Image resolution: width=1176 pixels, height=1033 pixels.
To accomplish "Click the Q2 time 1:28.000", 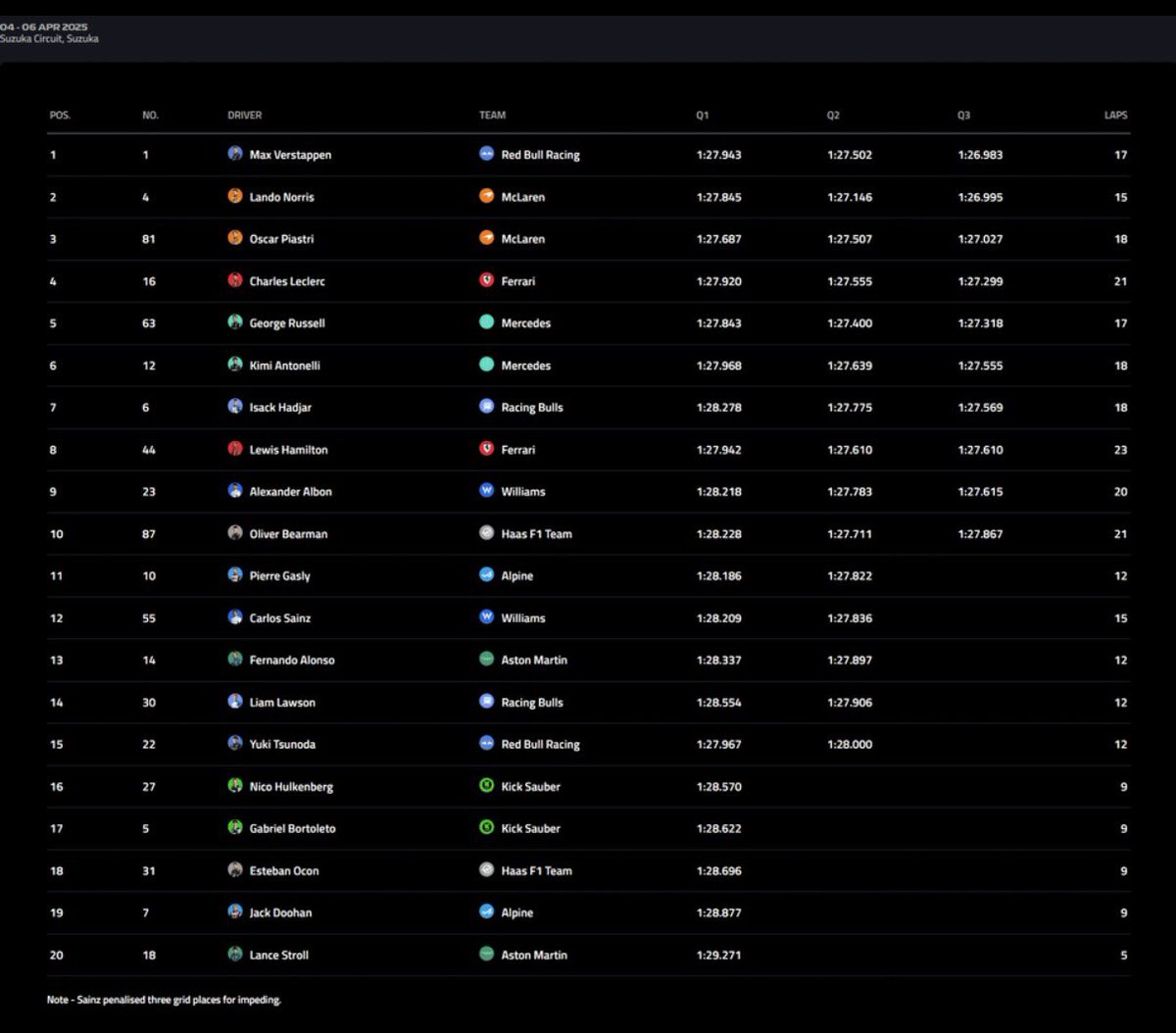I will tap(850, 745).
